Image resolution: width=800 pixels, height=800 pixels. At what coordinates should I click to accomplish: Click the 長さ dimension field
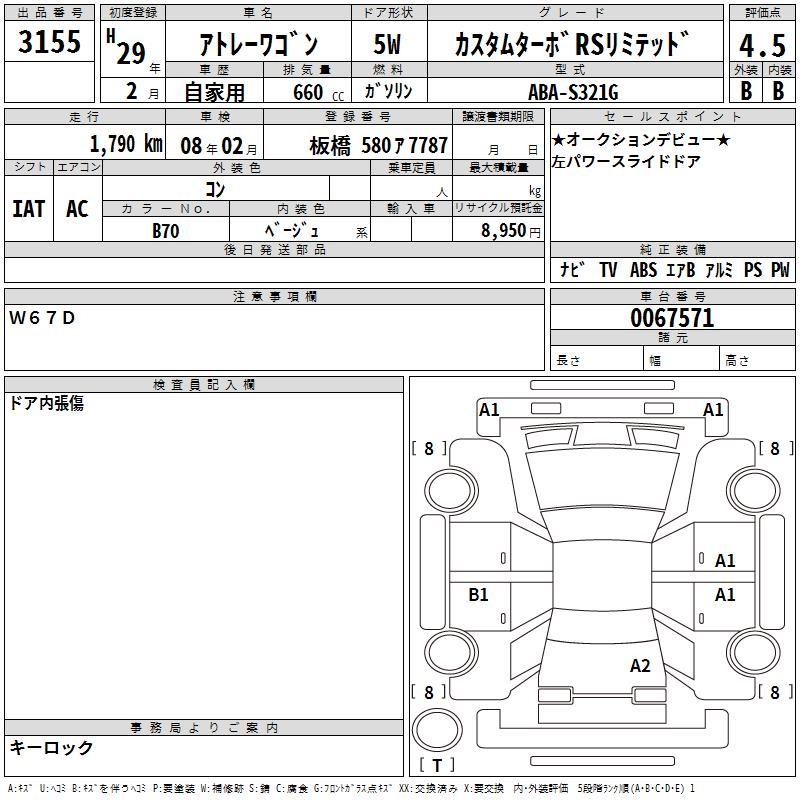[x=596, y=358]
